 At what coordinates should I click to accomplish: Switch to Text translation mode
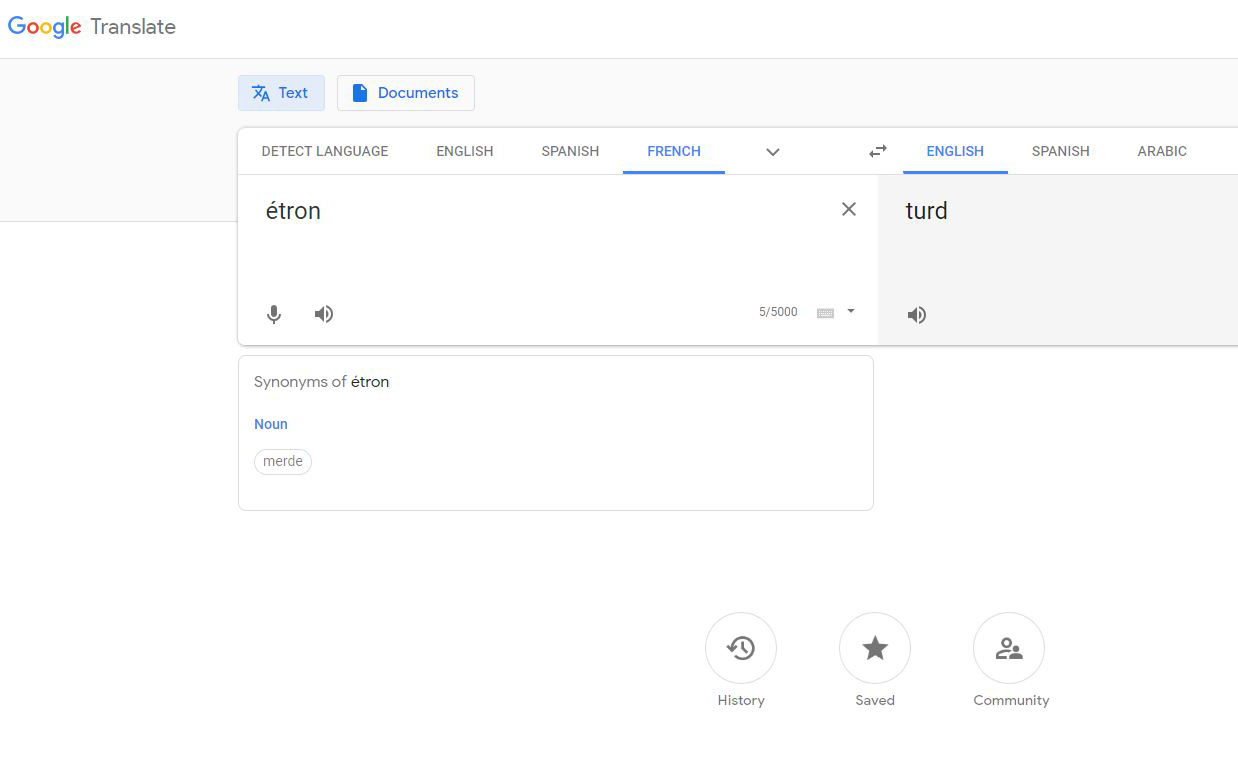[281, 93]
